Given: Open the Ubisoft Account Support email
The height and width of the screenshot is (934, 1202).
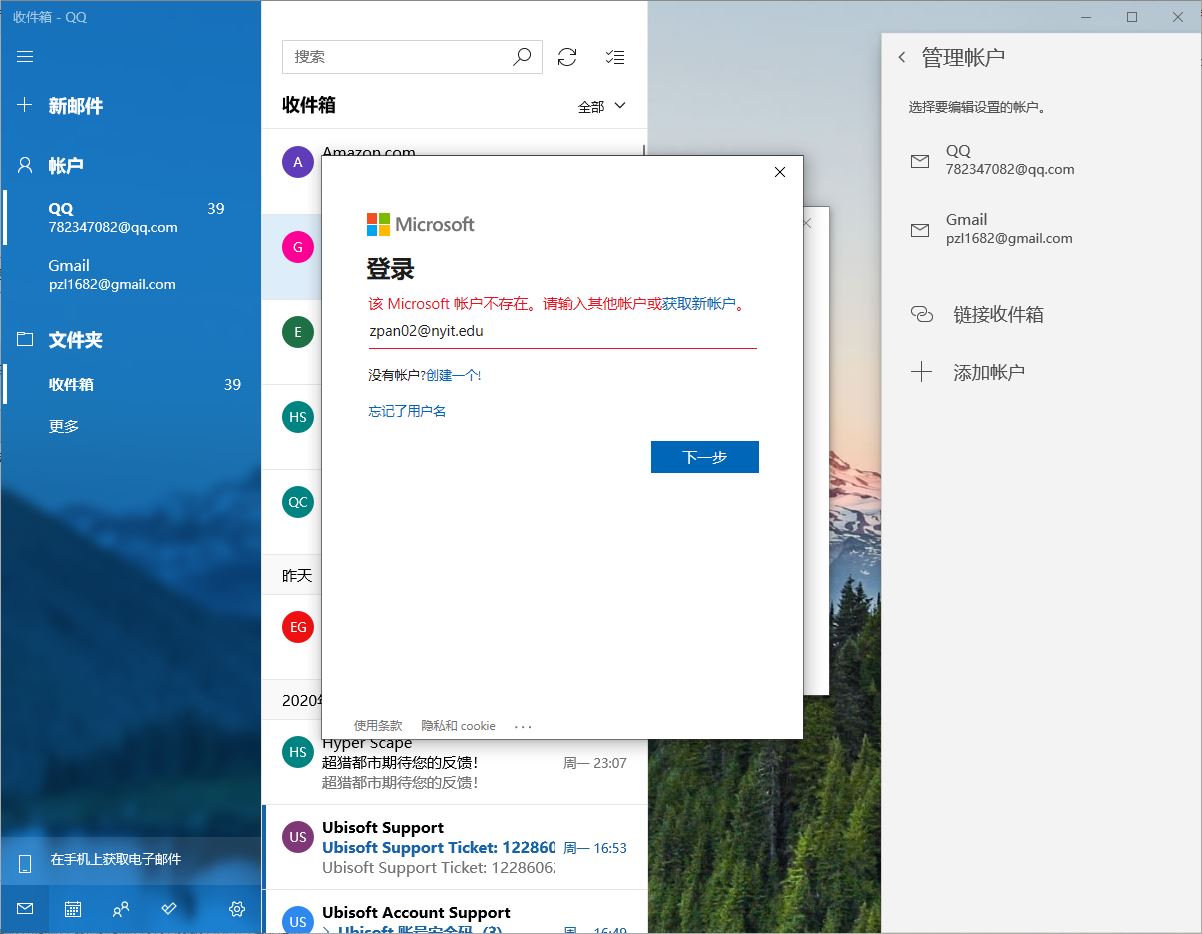Looking at the screenshot, I should point(455,912).
